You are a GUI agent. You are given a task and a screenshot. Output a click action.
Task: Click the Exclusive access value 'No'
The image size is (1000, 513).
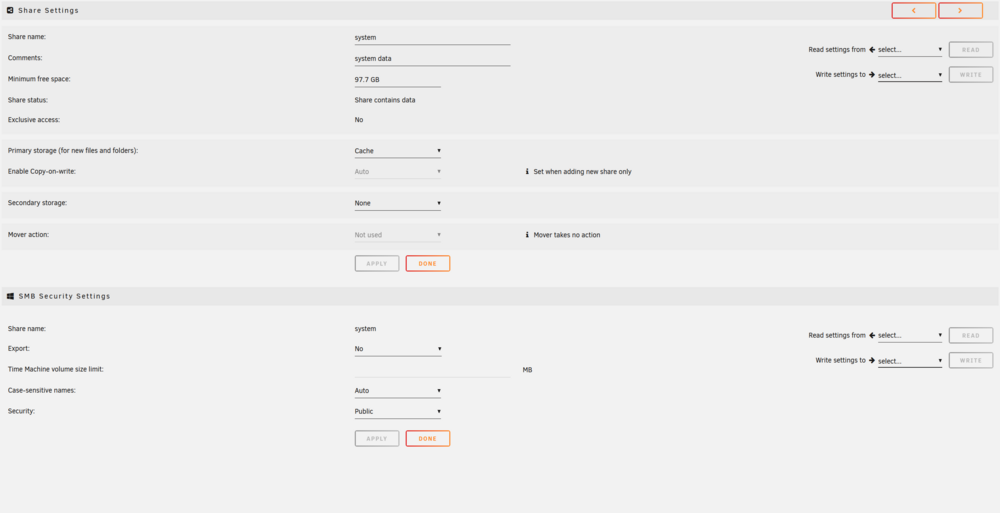pyautogui.click(x=359, y=119)
